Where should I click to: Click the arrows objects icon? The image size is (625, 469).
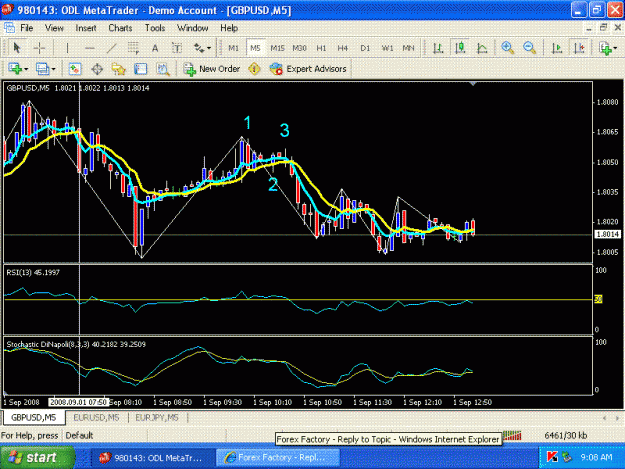point(199,48)
